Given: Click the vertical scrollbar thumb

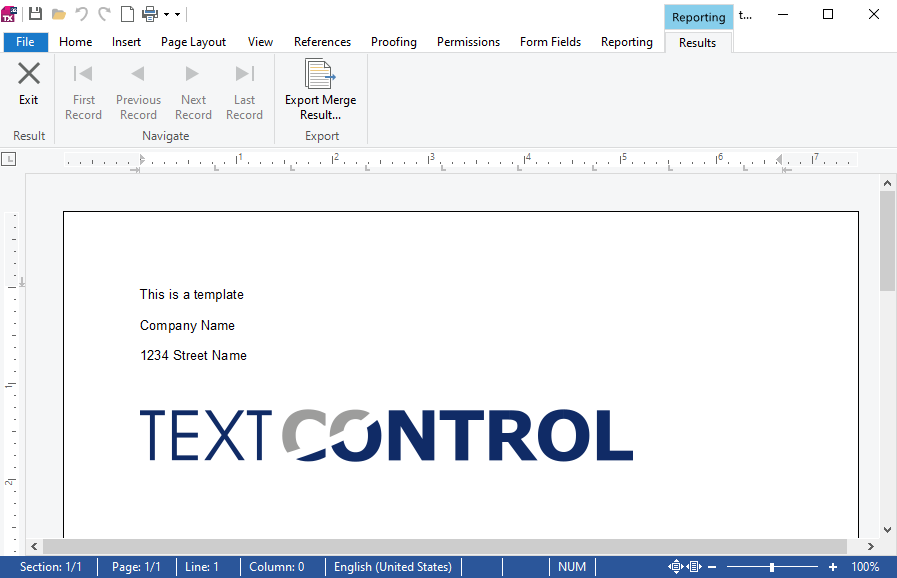Looking at the screenshot, I should (x=887, y=242).
